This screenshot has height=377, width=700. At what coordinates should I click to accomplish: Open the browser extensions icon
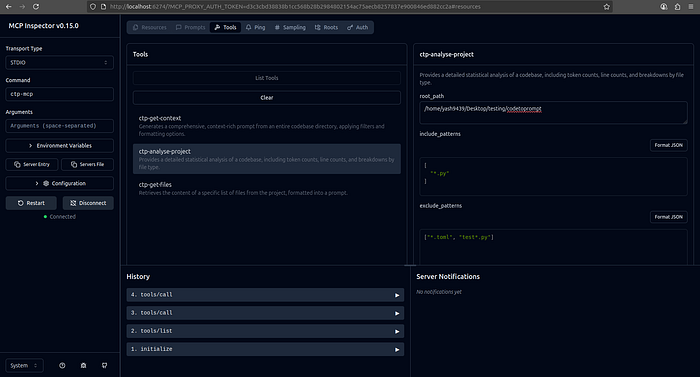[x=677, y=7]
